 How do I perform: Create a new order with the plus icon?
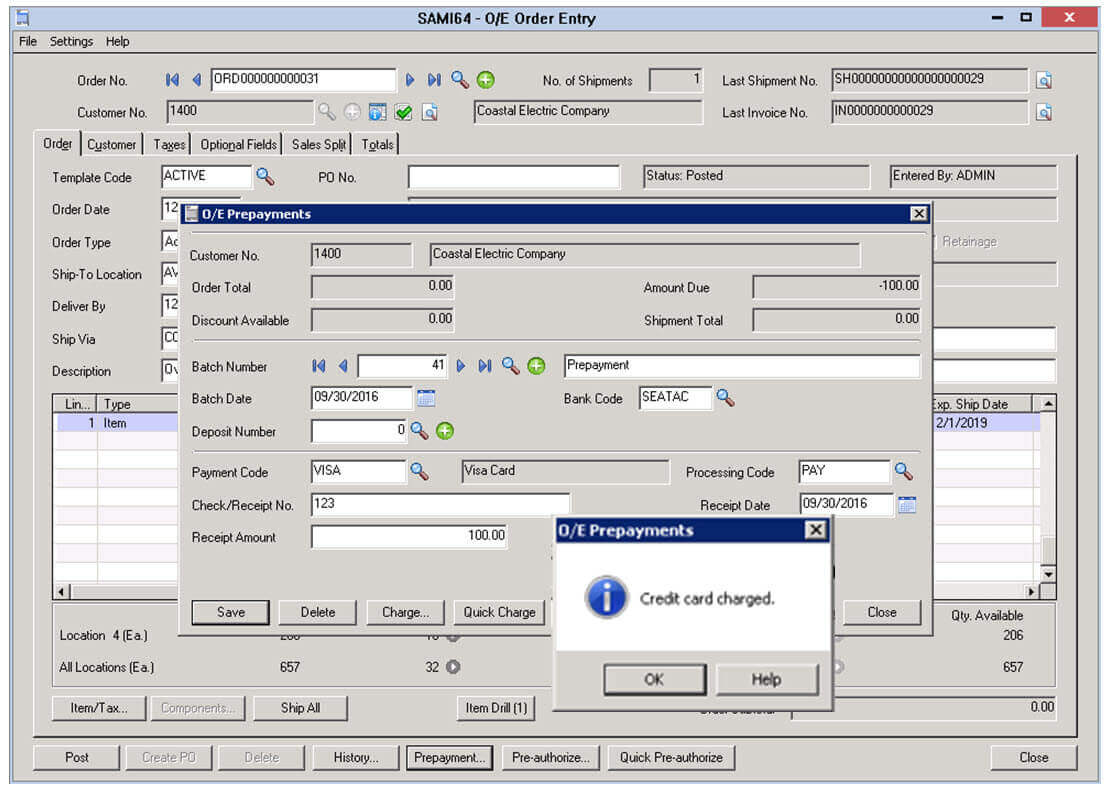484,80
